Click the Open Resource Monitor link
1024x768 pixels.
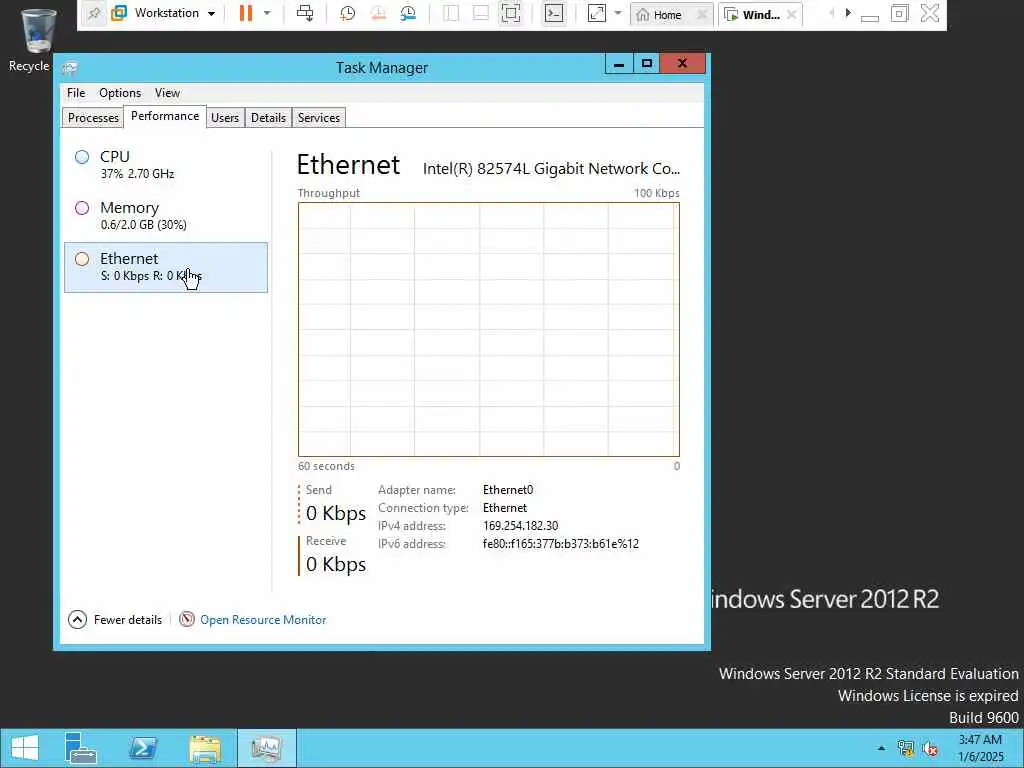pos(263,620)
